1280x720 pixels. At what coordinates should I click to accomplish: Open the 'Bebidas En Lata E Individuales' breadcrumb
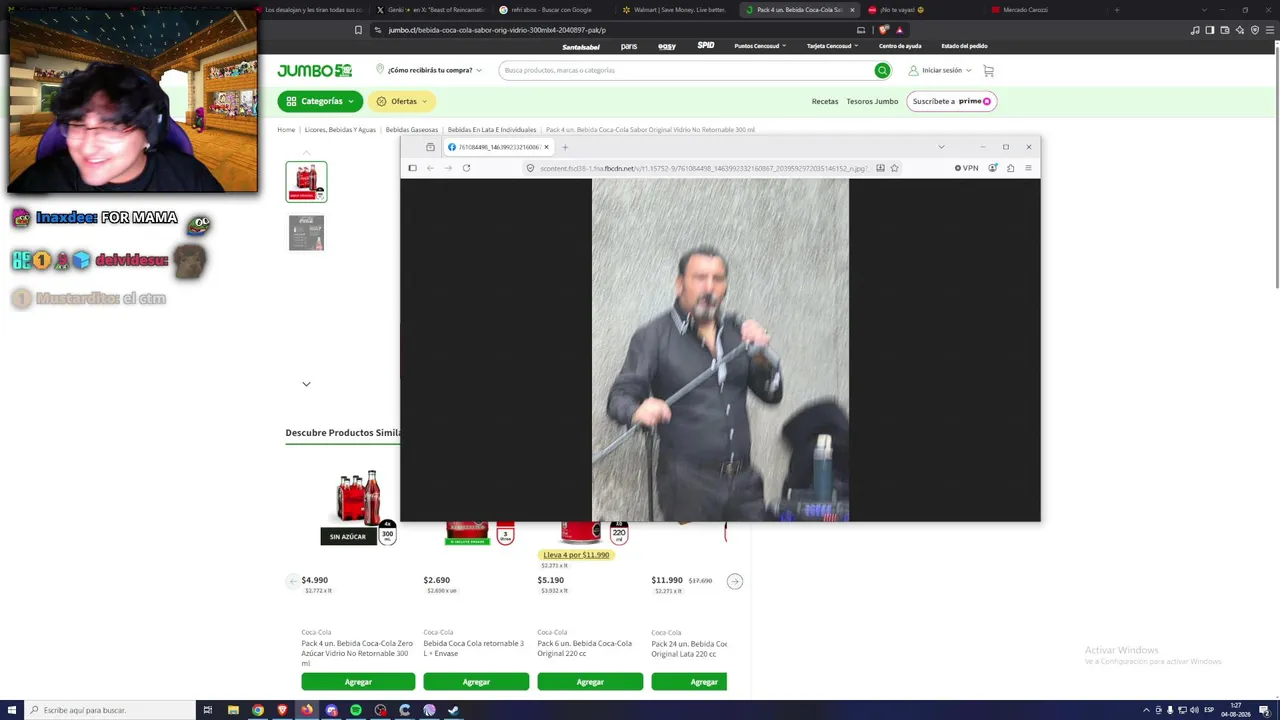(492, 130)
